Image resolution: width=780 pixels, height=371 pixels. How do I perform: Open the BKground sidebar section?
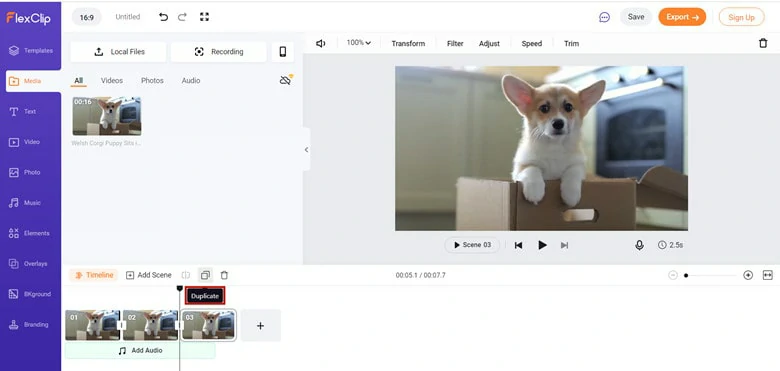click(x=31, y=294)
